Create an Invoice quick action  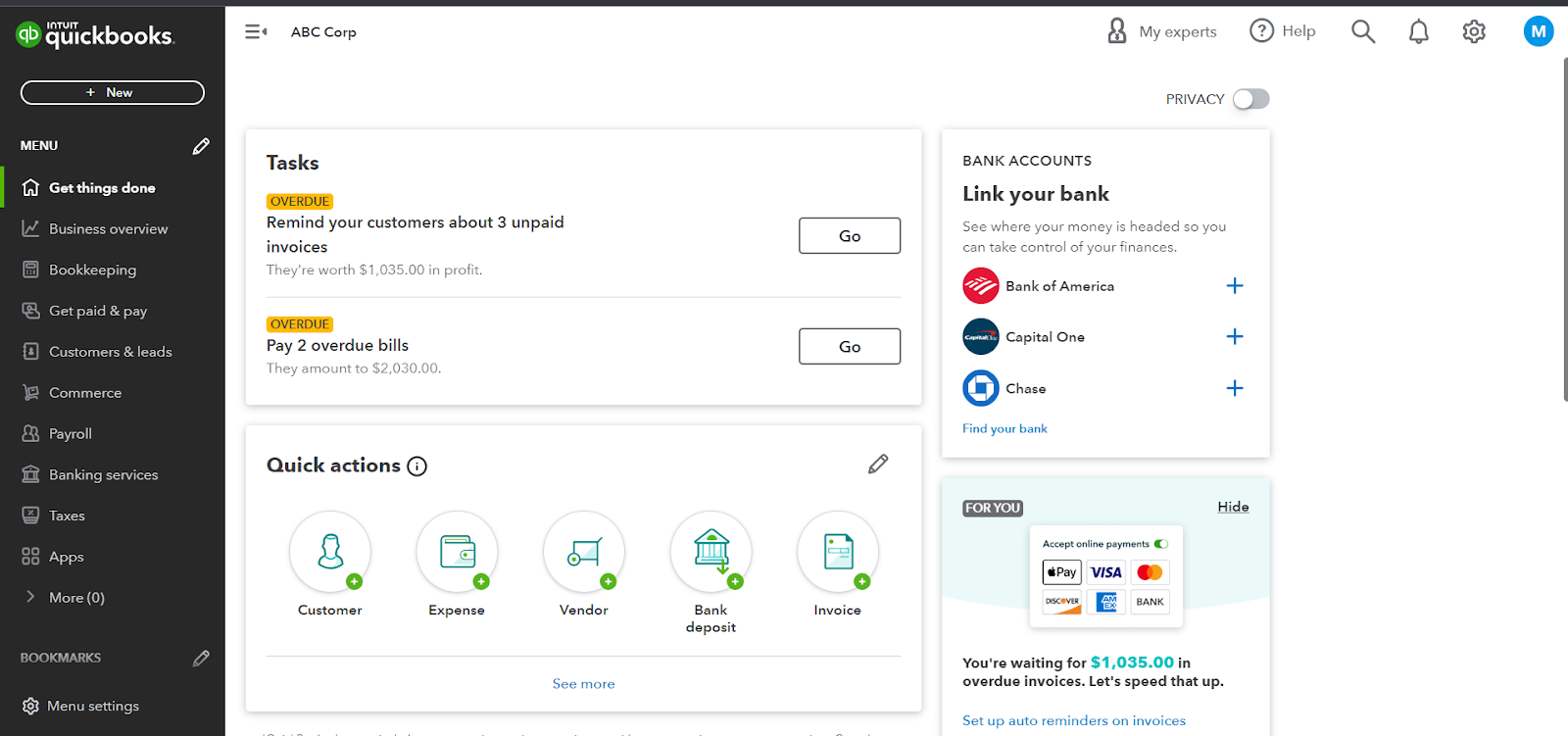[x=838, y=552]
